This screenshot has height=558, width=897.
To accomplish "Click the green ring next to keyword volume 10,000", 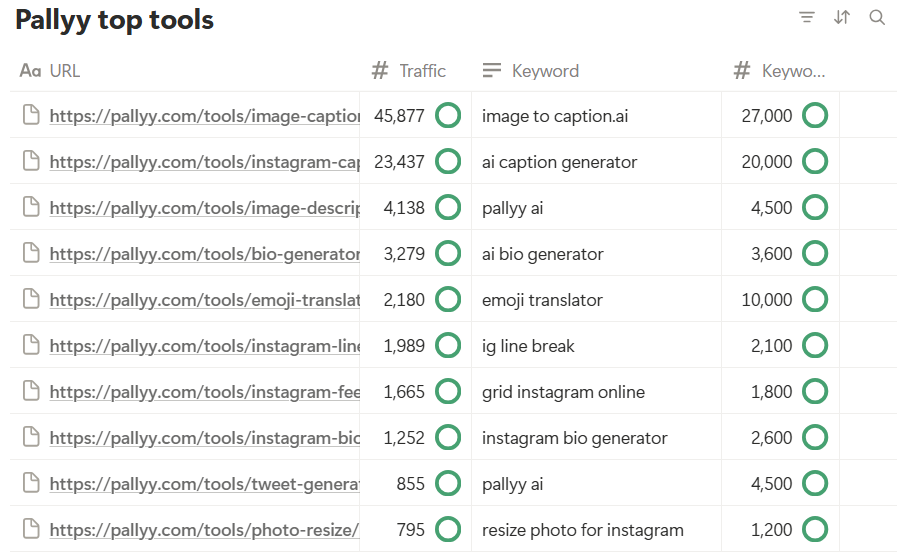I will [815, 300].
